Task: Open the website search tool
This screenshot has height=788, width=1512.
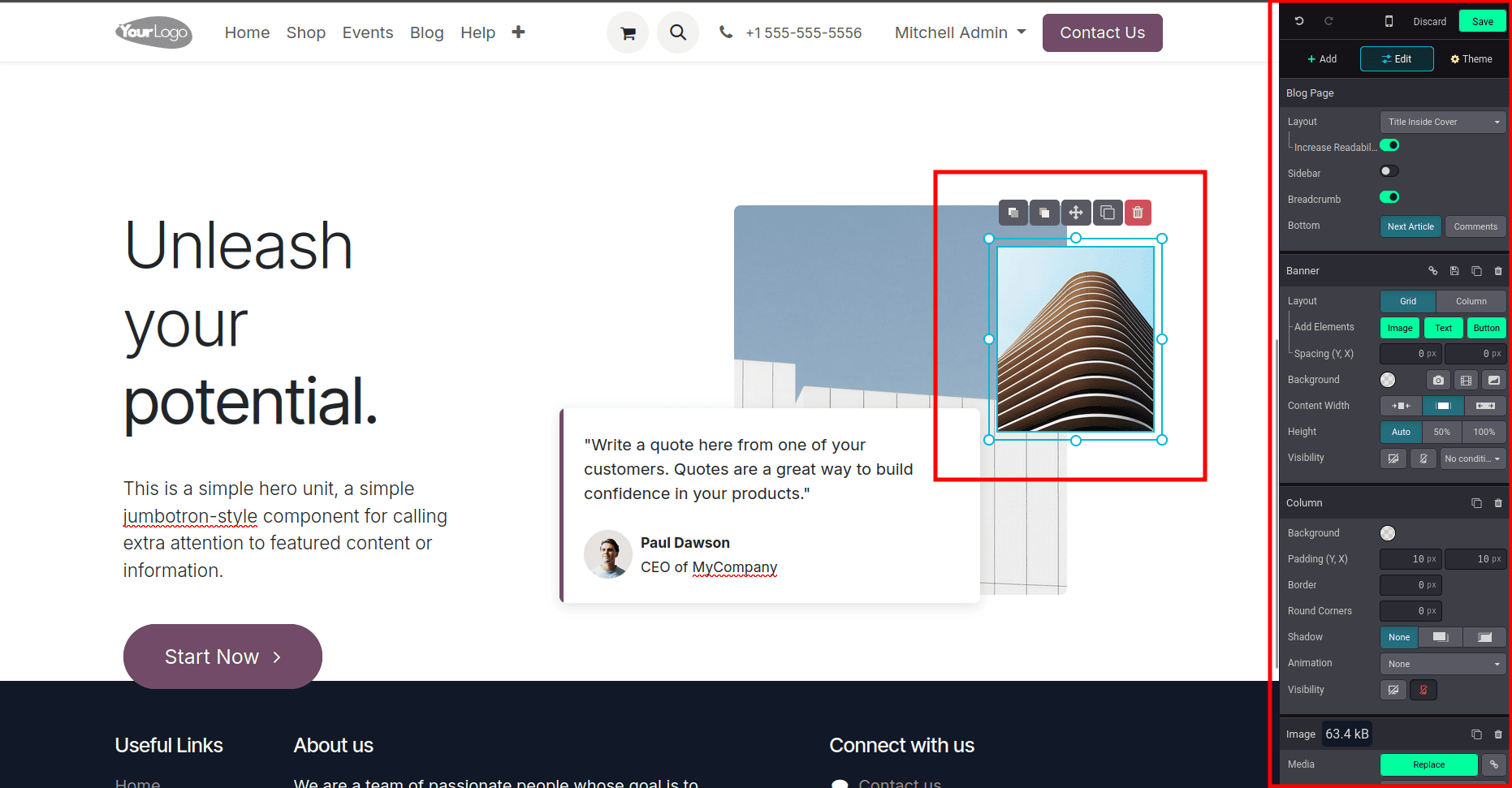Action: click(677, 32)
